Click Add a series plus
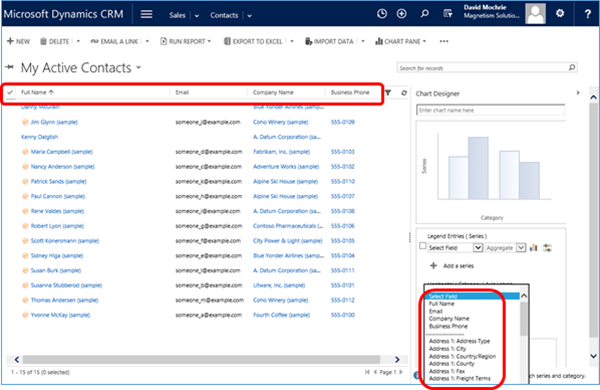The width and height of the screenshot is (600, 390). [434, 266]
